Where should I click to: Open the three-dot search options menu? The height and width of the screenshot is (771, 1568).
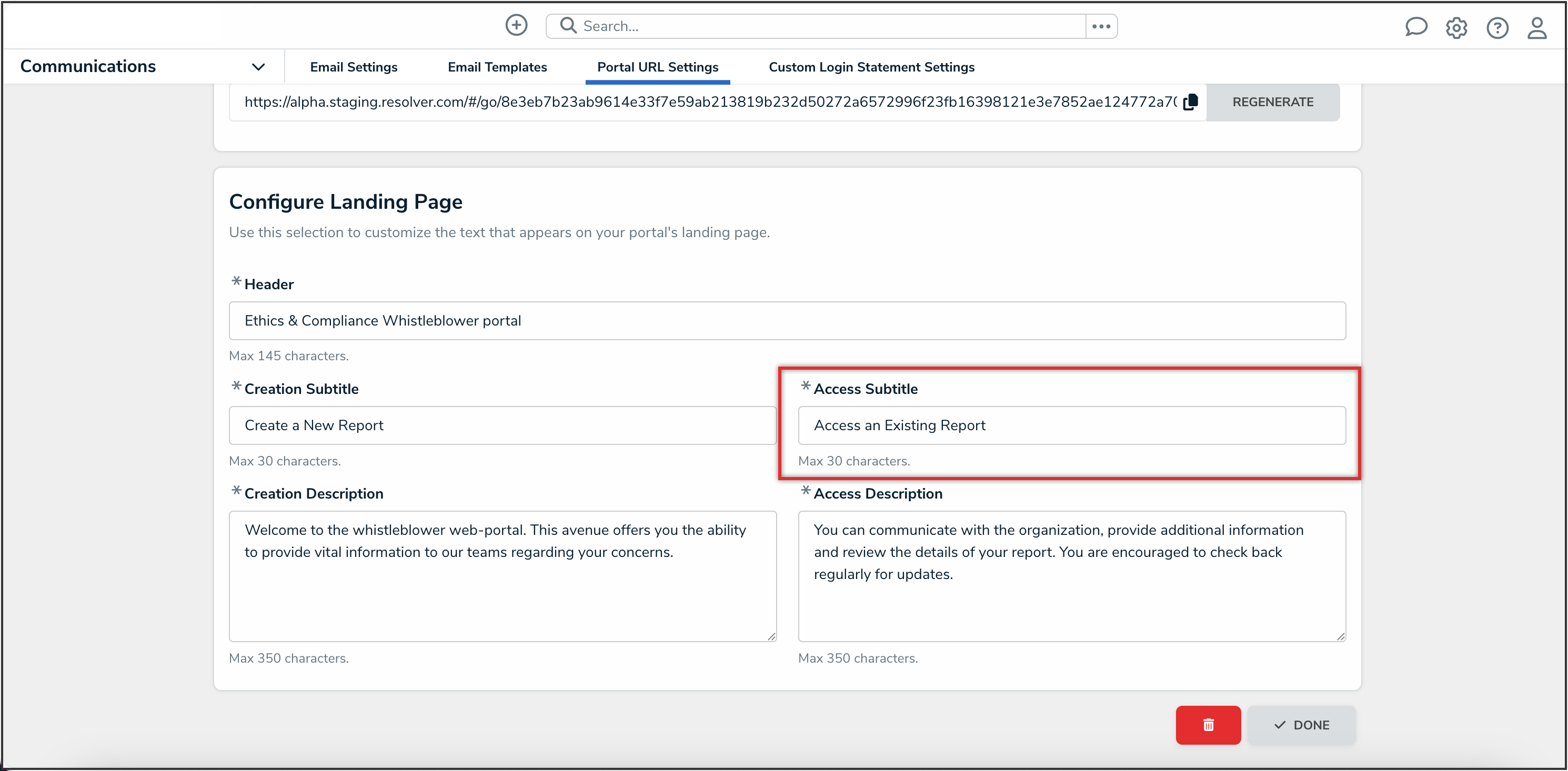coord(1101,26)
